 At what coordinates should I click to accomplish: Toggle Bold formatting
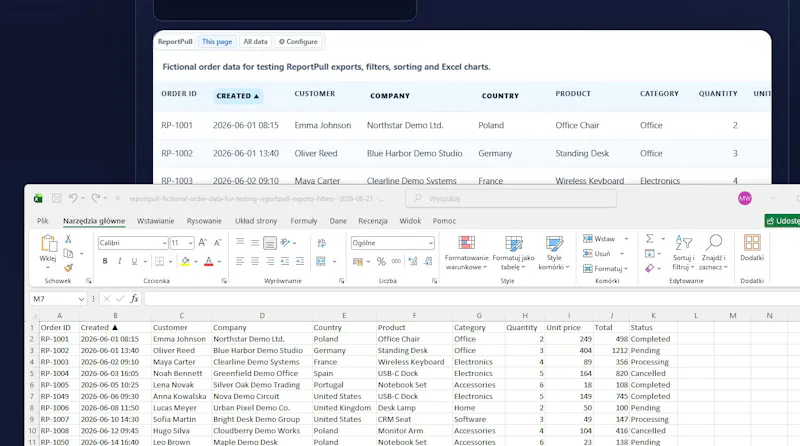pos(105,261)
